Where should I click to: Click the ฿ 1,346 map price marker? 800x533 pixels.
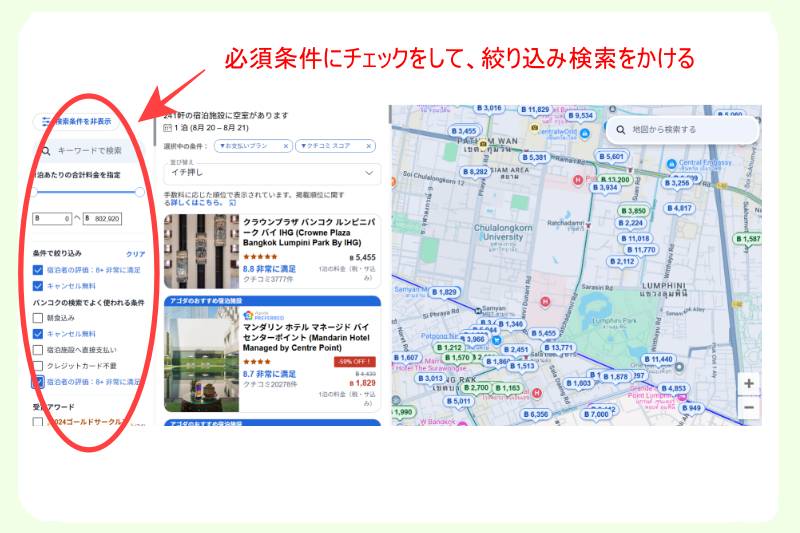510,324
